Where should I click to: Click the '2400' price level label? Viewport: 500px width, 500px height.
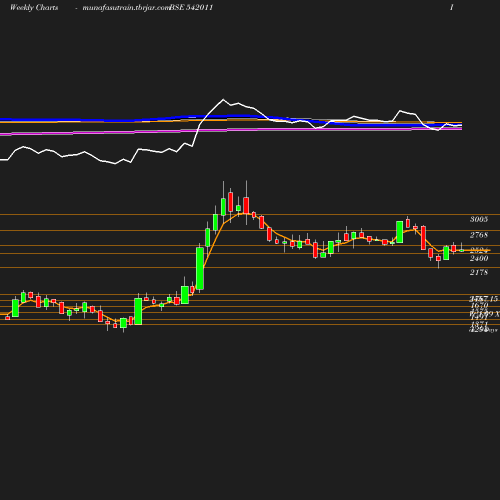coord(479,258)
